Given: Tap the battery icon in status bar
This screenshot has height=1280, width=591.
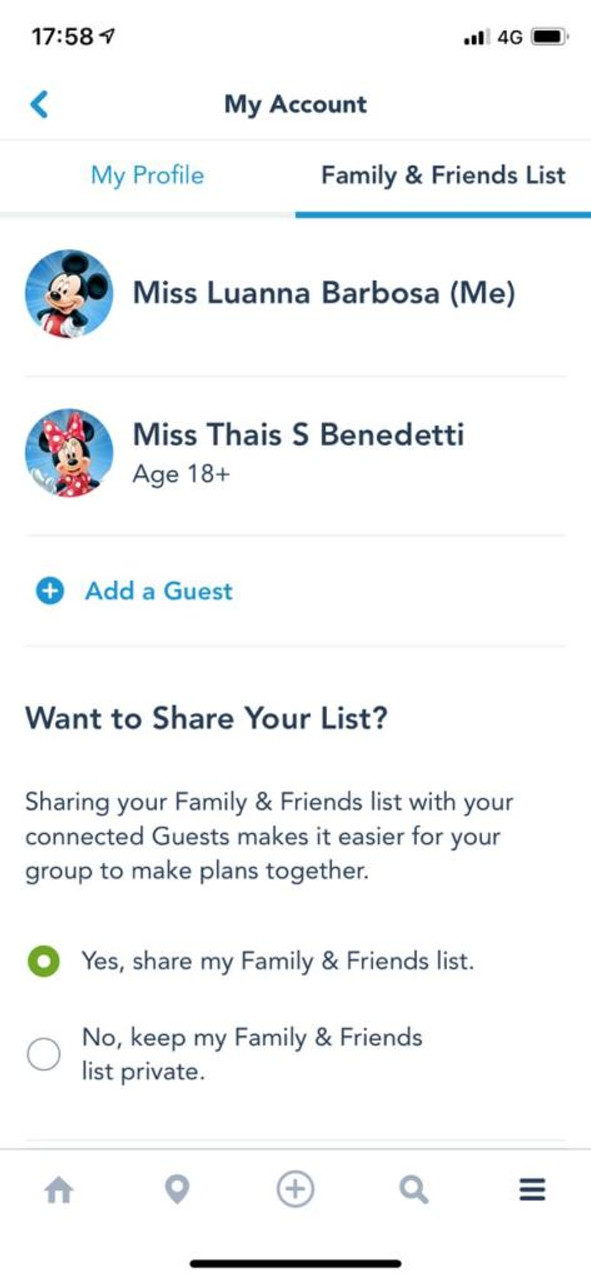Looking at the screenshot, I should coord(550,37).
